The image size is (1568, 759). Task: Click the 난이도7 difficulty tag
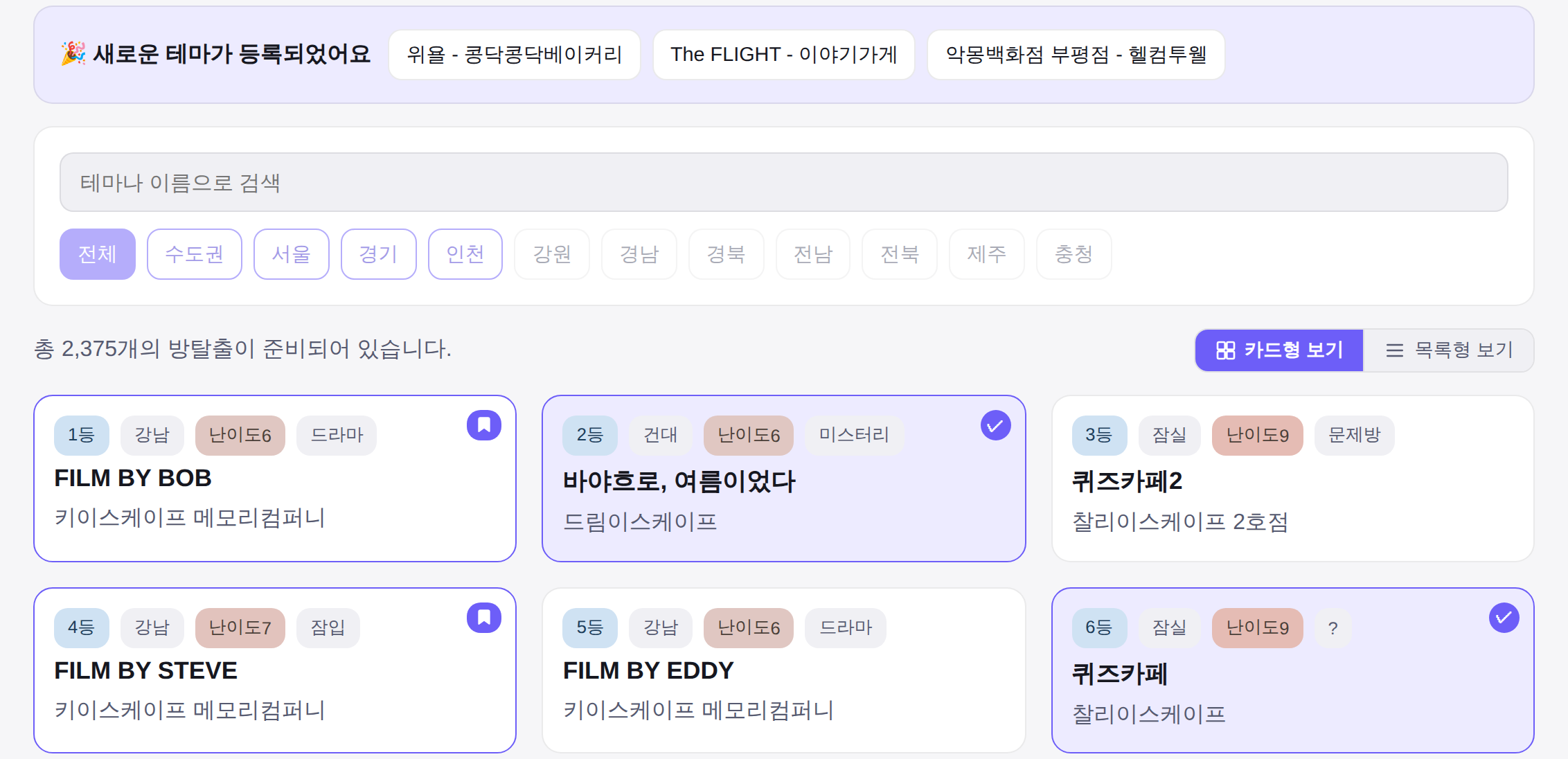240,627
